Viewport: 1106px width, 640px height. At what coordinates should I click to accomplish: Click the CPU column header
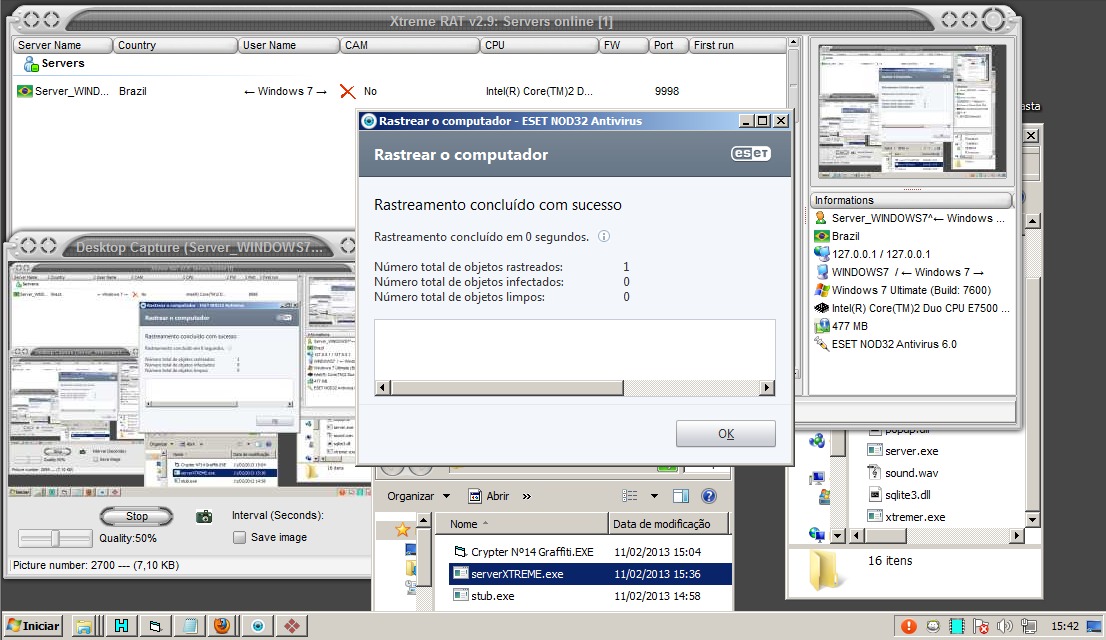540,45
